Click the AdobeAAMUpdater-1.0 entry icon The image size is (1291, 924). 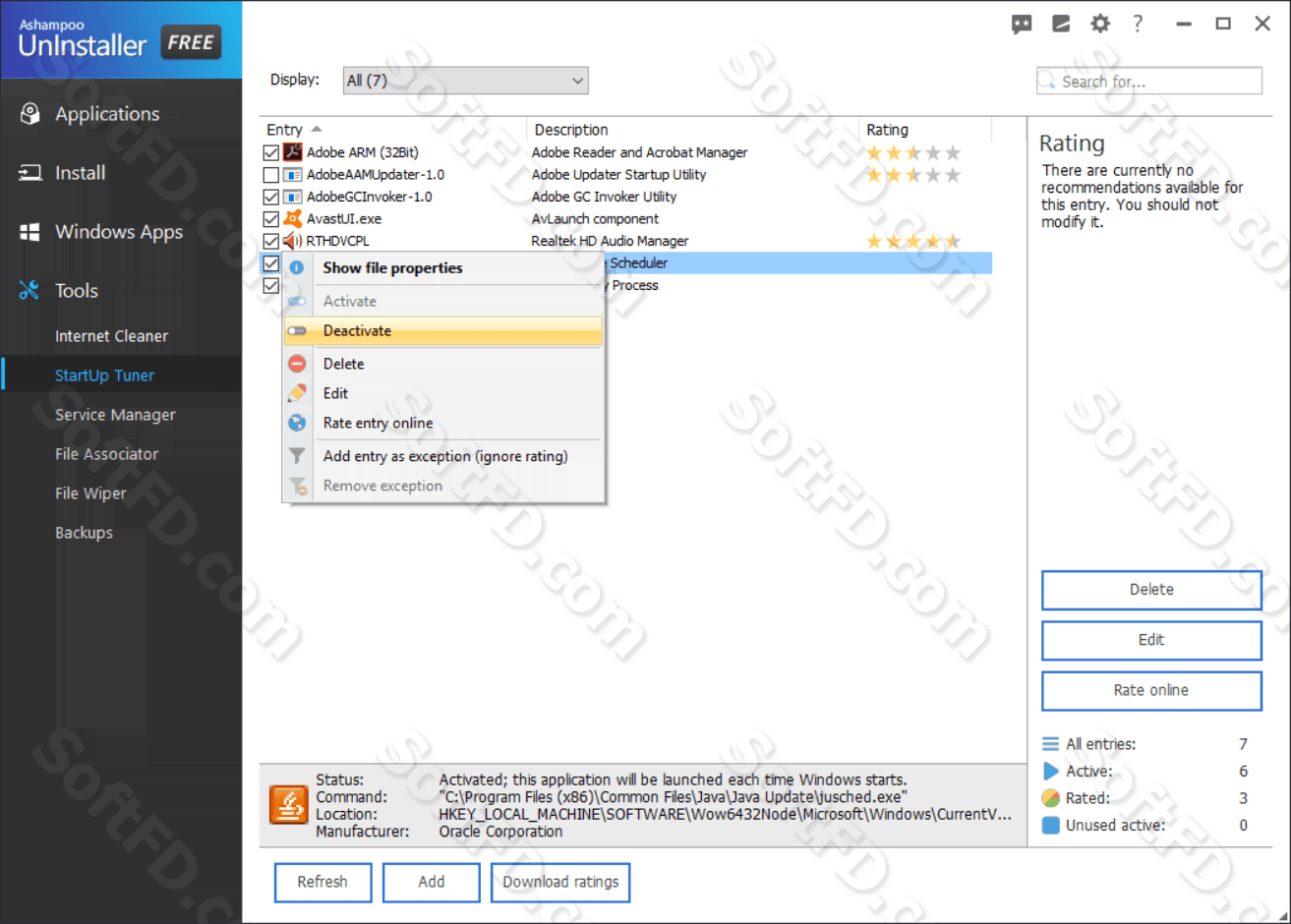[x=292, y=175]
